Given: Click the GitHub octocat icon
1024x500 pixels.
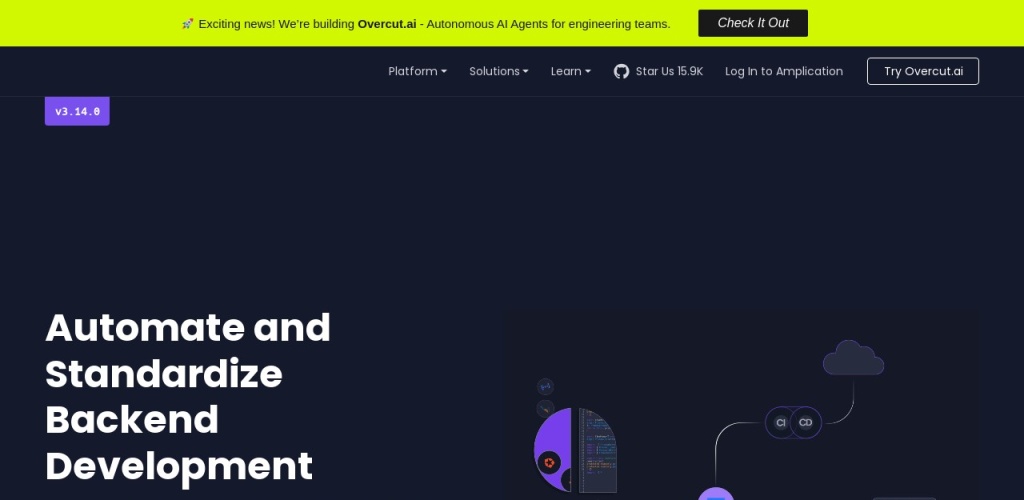Looking at the screenshot, I should pos(621,71).
